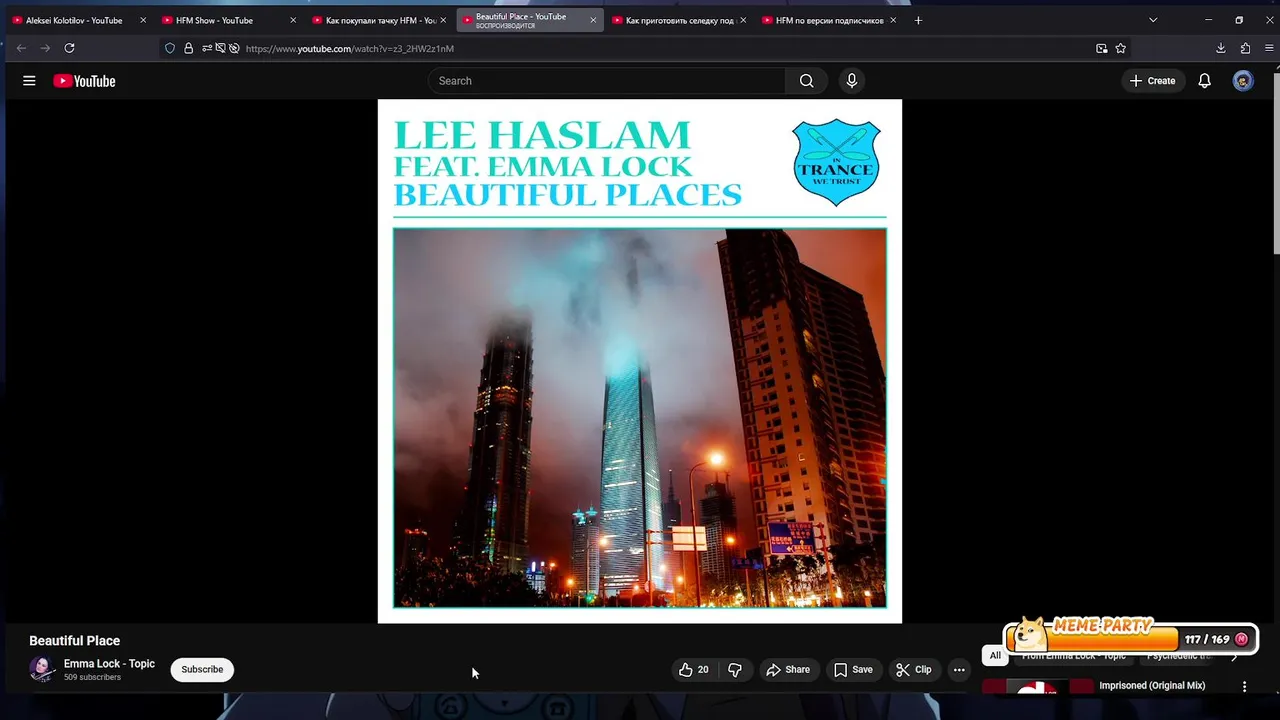Switch to HFM Show - YouTube tab
This screenshot has height=720, width=1280.
click(229, 20)
